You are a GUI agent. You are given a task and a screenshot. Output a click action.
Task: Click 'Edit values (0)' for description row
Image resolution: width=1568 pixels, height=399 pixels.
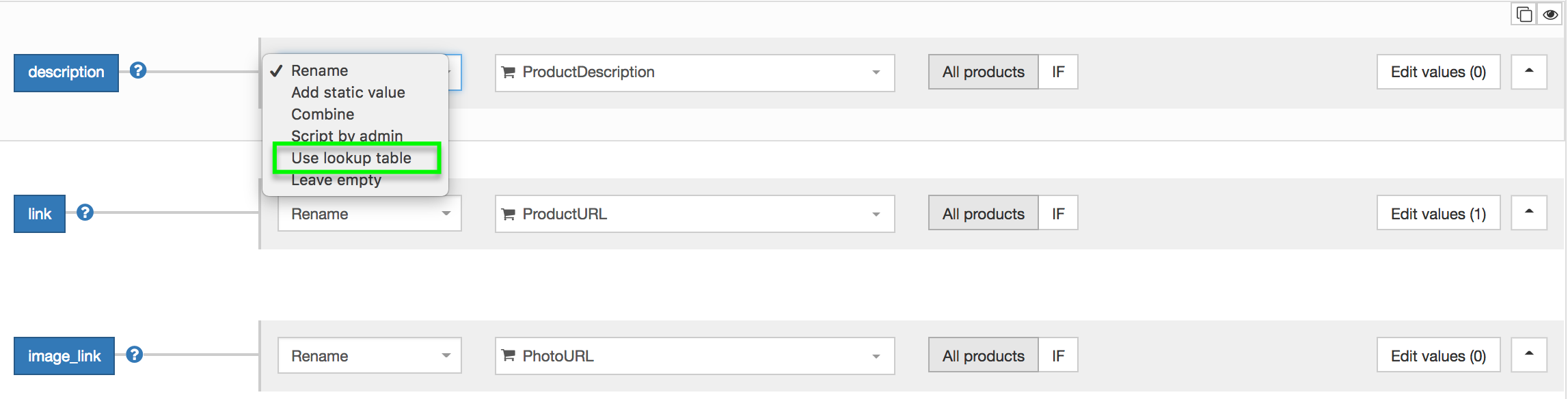[x=1438, y=72]
